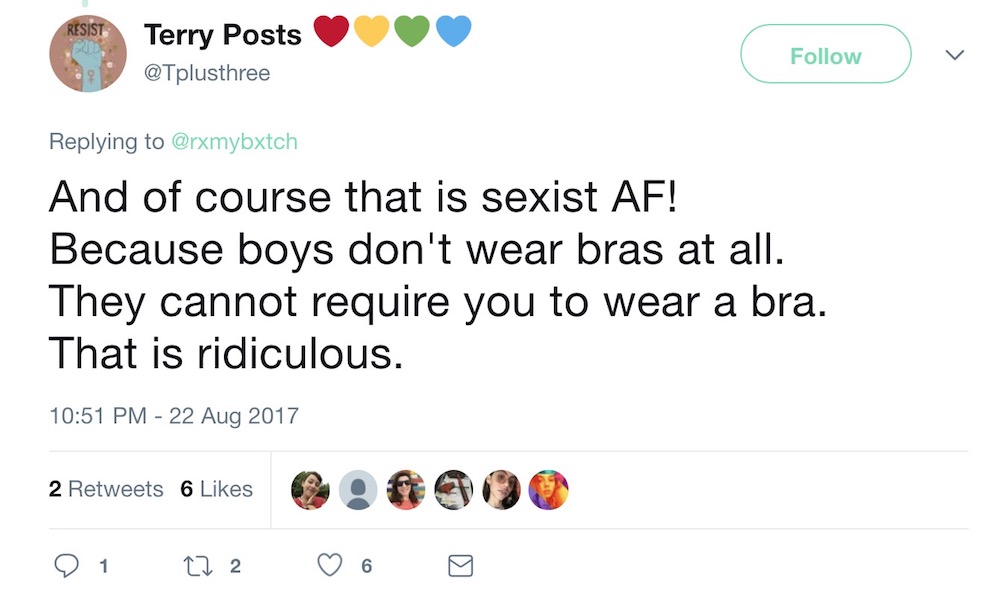Viewport: 1000px width, 616px height.
Task: Open the default gray silhouette avatar
Action: pos(358,490)
